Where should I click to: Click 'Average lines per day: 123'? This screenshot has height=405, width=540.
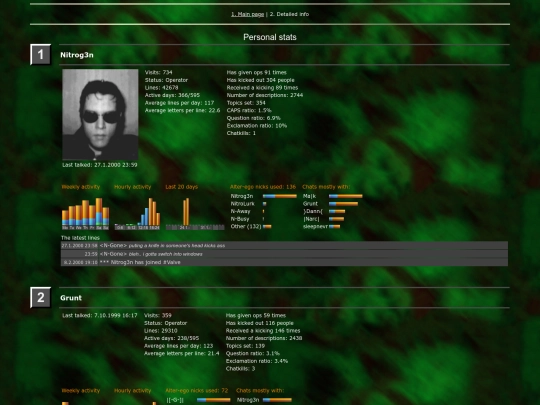point(178,346)
